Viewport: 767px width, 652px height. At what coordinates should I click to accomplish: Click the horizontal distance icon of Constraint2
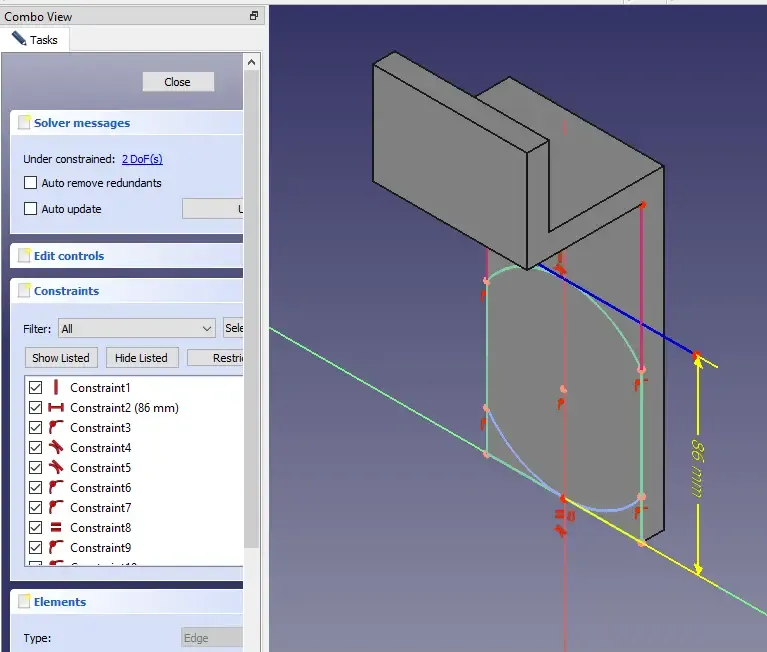tap(56, 408)
